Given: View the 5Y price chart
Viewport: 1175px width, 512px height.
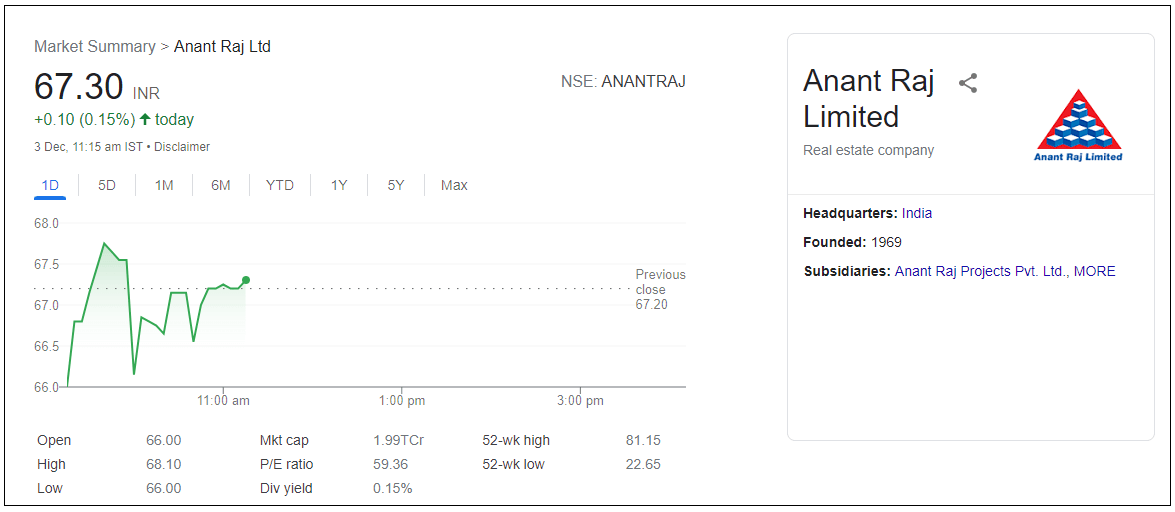Looking at the screenshot, I should point(396,185).
